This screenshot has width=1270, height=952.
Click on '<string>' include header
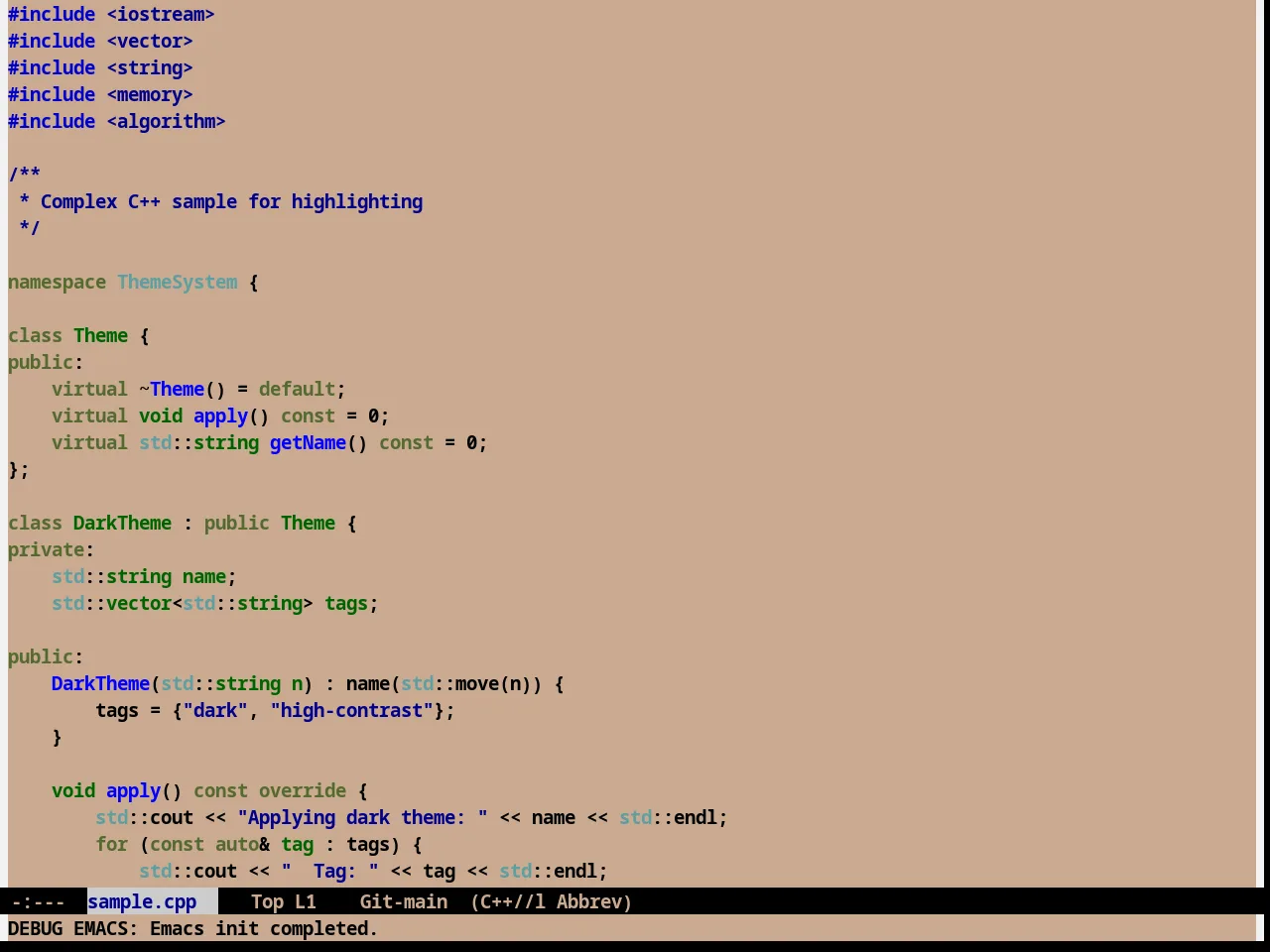[150, 67]
